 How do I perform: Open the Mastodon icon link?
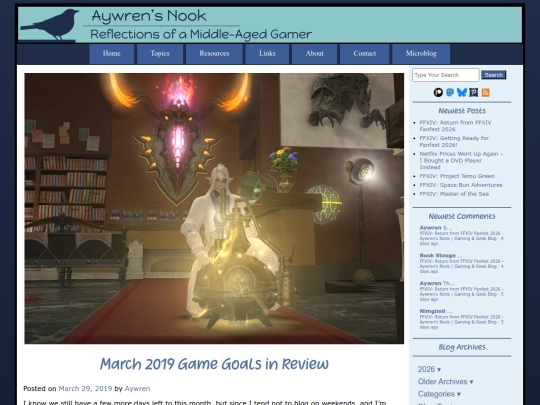tap(450, 92)
